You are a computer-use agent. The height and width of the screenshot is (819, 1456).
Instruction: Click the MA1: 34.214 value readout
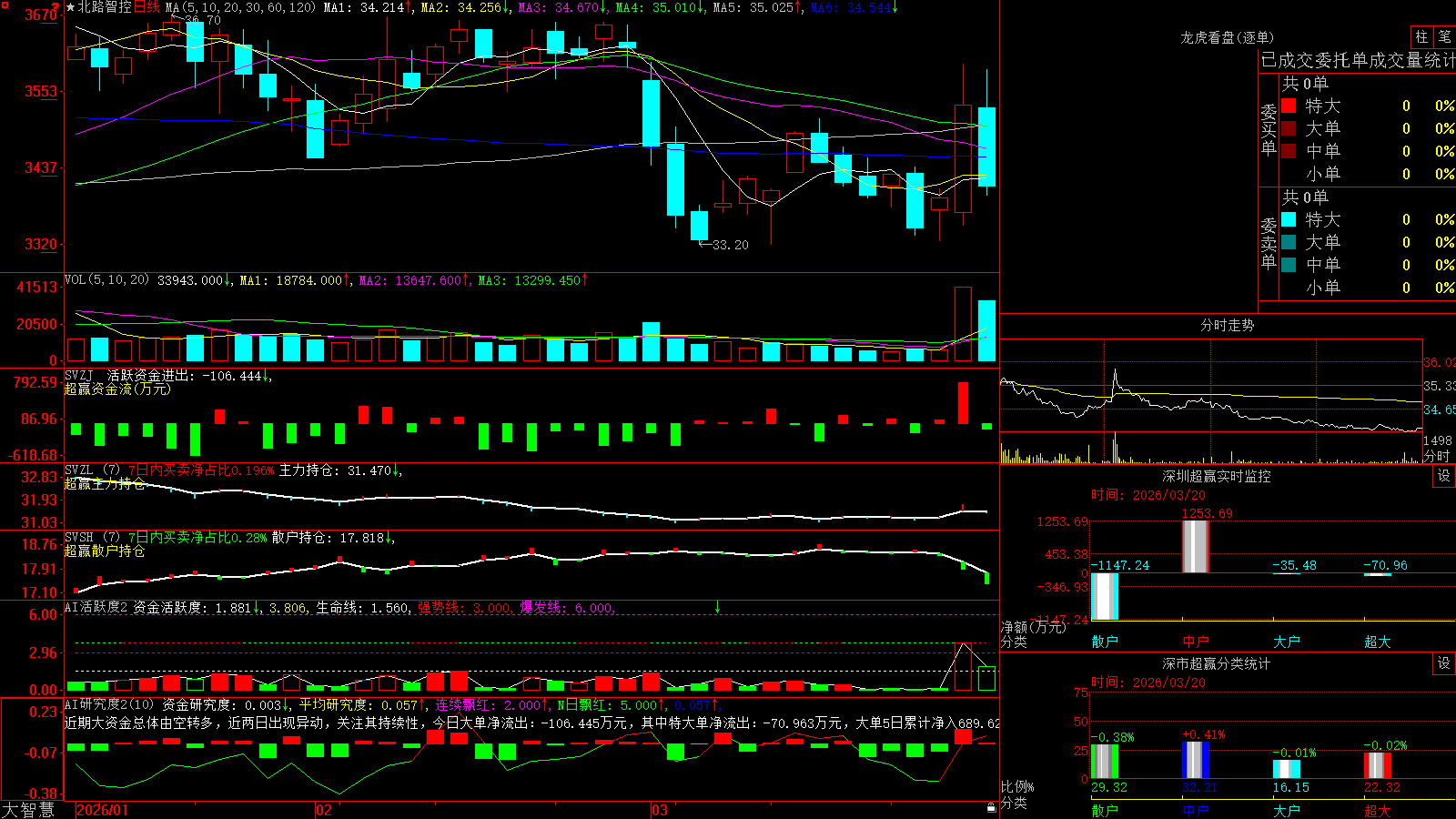[x=368, y=7]
